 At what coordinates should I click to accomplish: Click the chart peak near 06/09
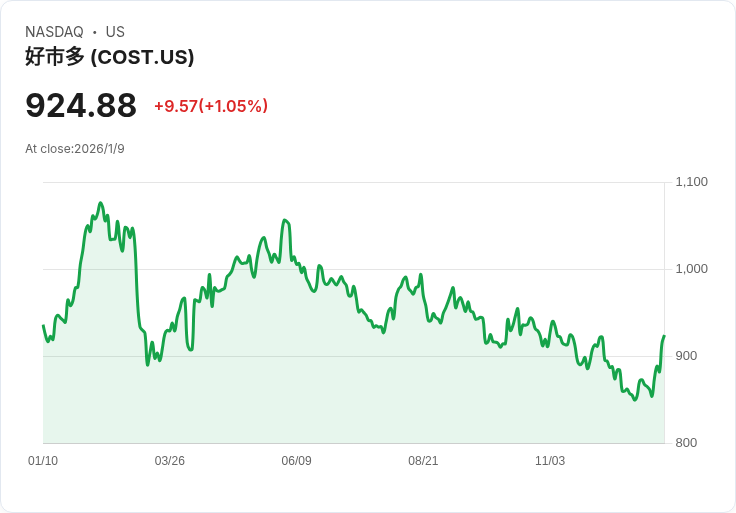[x=284, y=220]
